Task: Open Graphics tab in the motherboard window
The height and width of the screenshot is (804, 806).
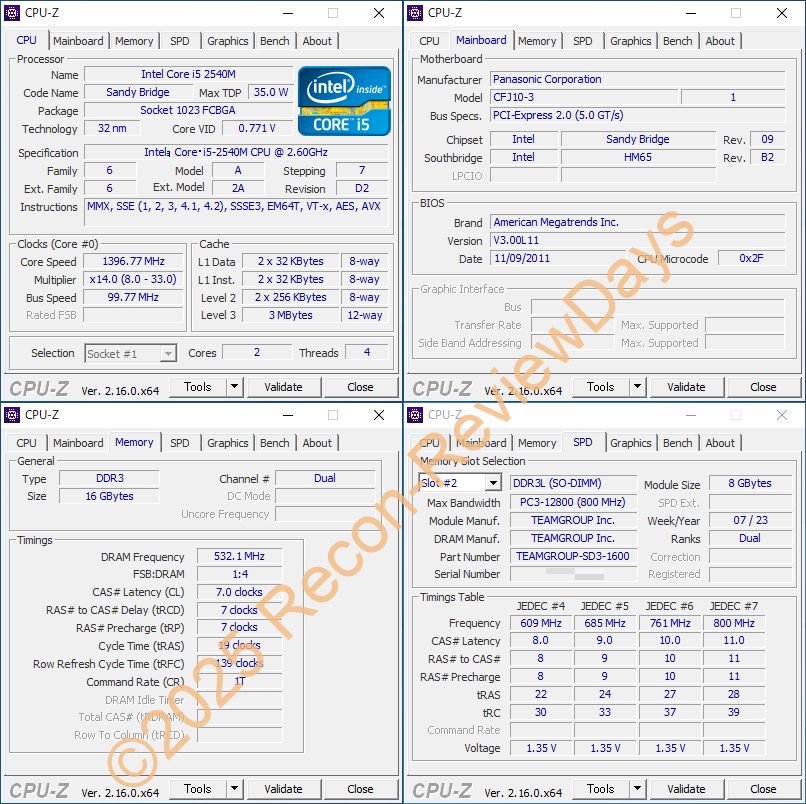Action: pyautogui.click(x=630, y=41)
